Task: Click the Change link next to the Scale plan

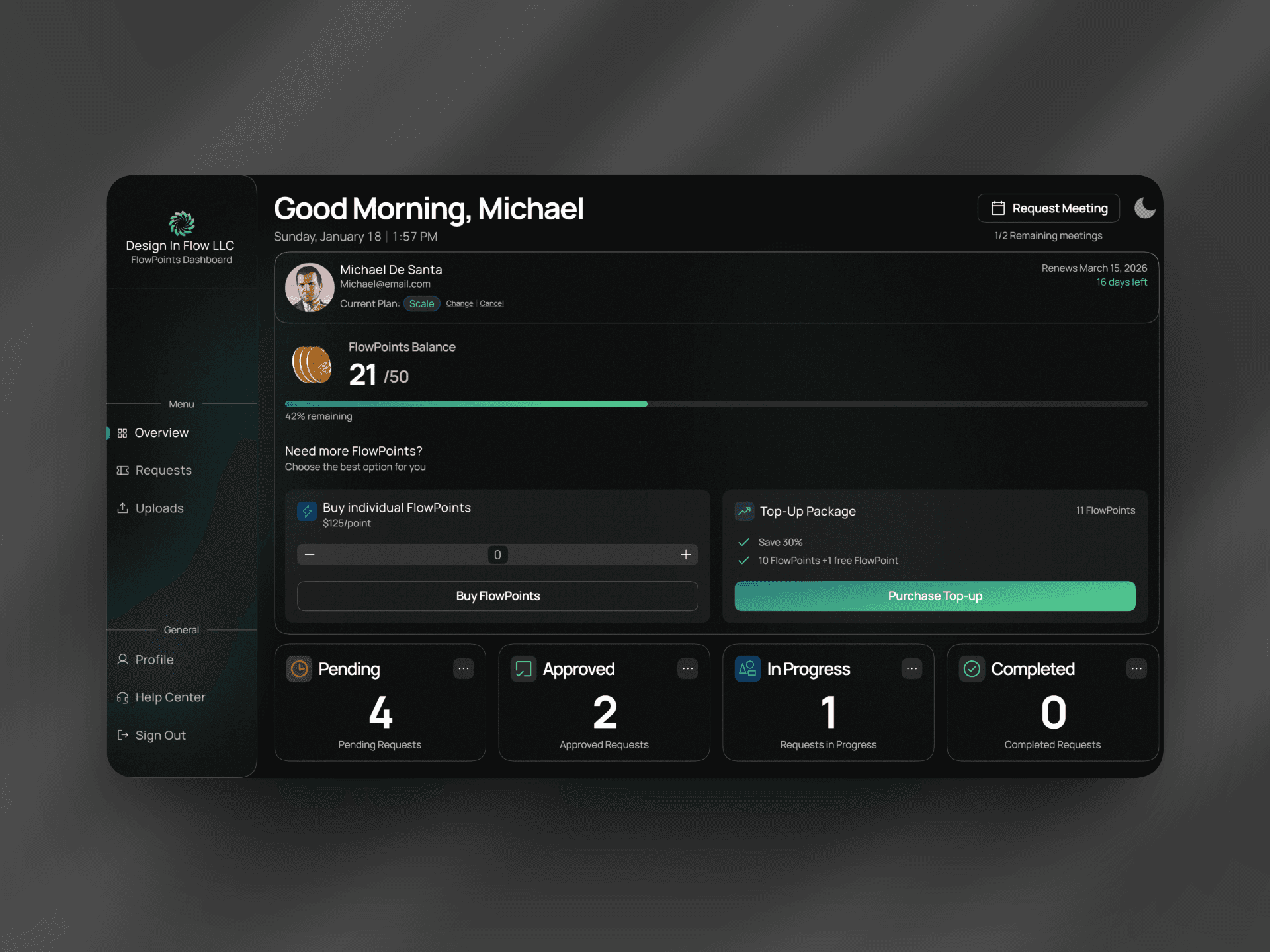Action: click(459, 303)
